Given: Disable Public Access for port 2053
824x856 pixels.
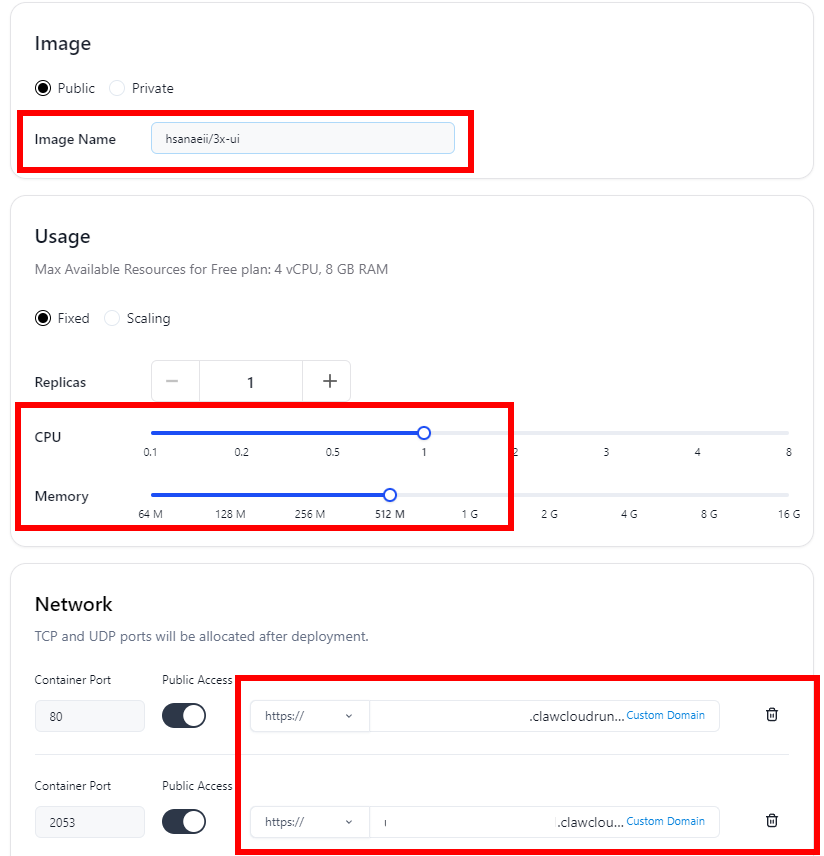Looking at the screenshot, I should [184, 822].
